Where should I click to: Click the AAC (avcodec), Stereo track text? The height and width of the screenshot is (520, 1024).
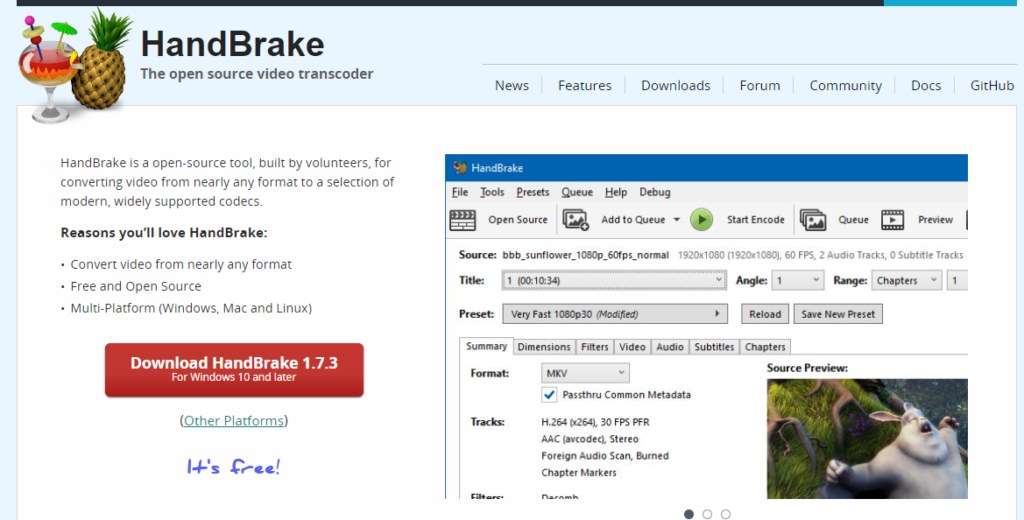(x=589, y=439)
